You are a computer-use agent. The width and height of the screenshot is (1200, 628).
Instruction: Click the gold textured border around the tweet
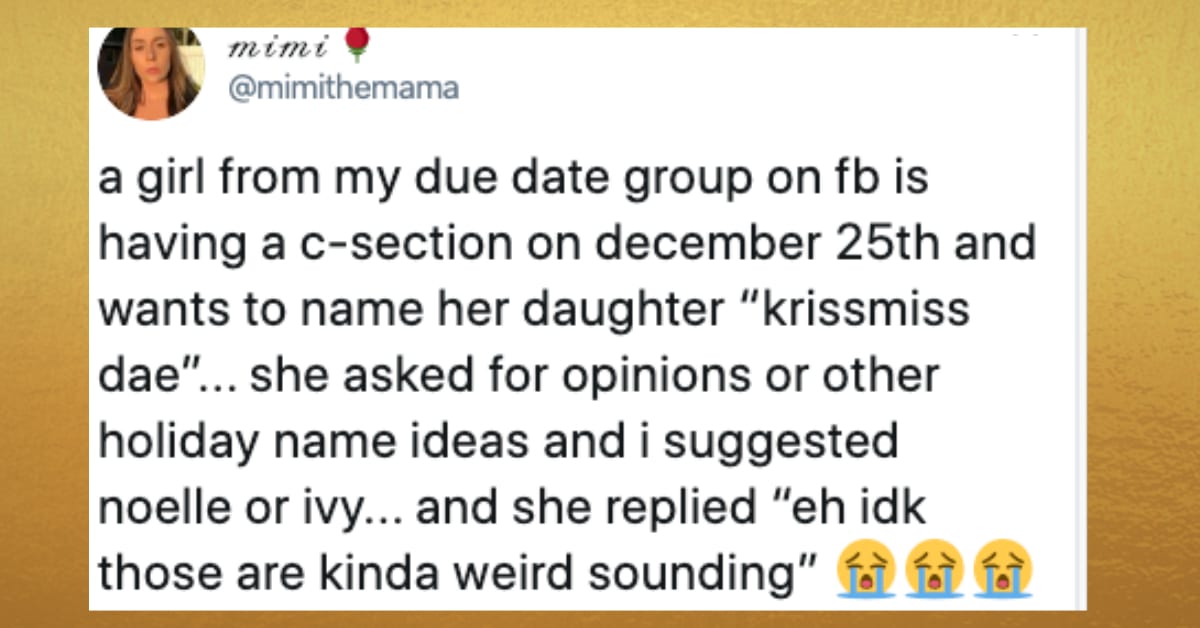[45, 314]
